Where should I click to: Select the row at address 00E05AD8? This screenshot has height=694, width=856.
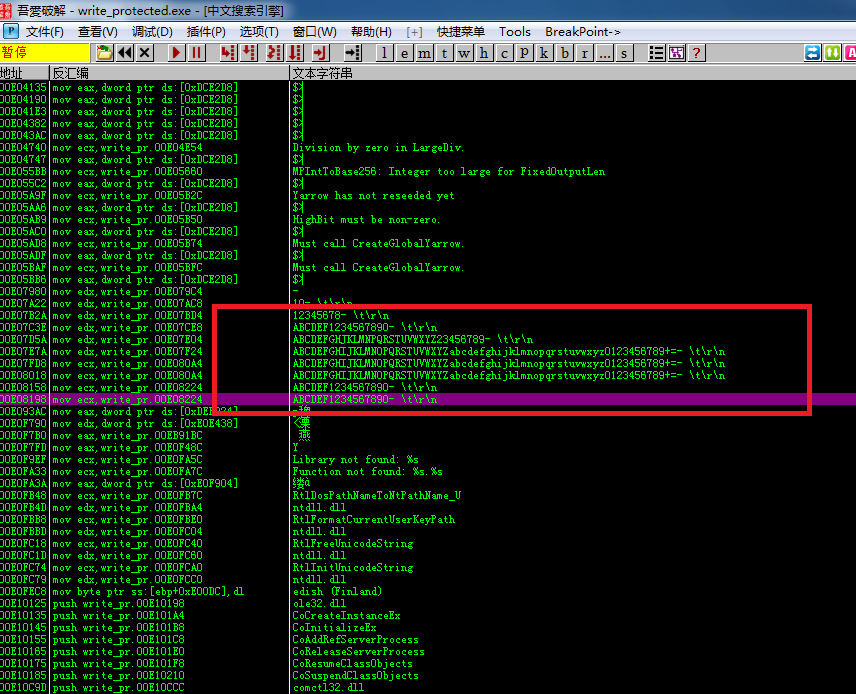(x=428, y=244)
